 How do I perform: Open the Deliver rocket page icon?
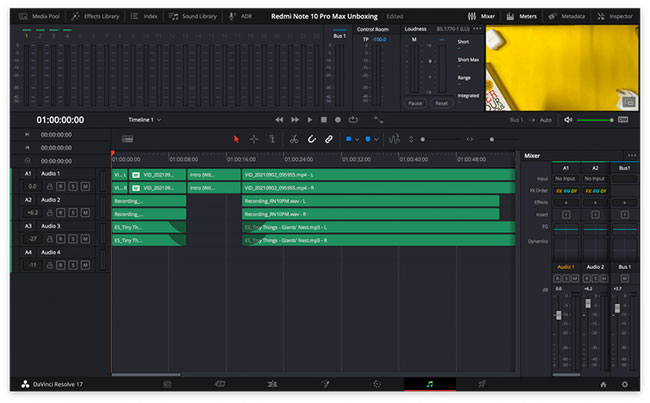pyautogui.click(x=482, y=384)
